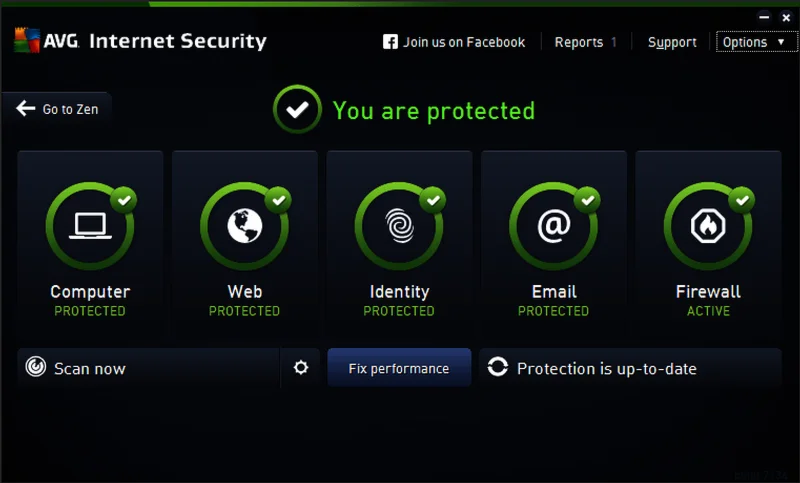The height and width of the screenshot is (483, 800).
Task: Click the scan settings gear icon
Action: coord(301,368)
